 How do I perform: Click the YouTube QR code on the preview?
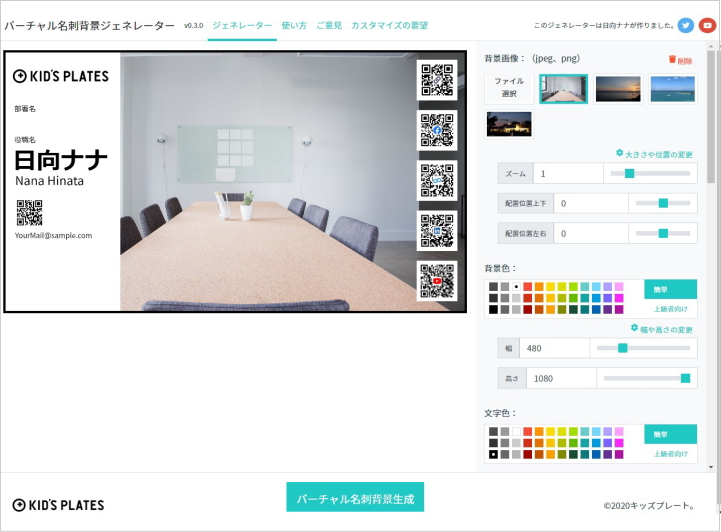point(437,281)
